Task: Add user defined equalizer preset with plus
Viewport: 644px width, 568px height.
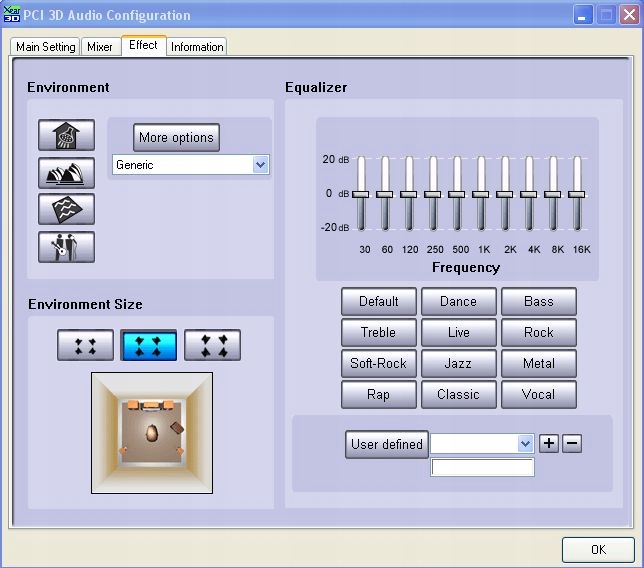Action: click(549, 443)
